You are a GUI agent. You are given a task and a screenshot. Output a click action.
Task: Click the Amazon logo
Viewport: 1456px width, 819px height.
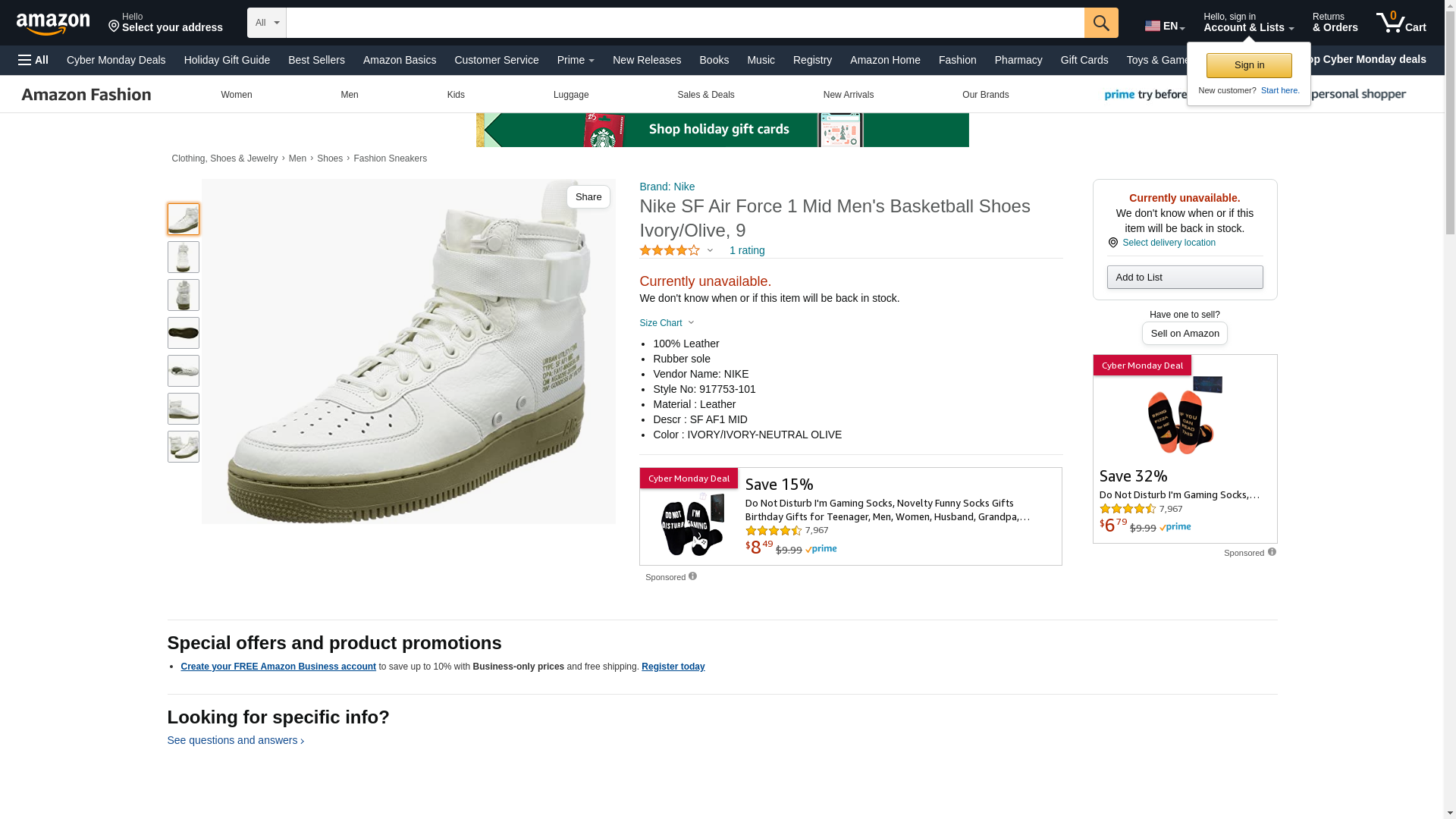[53, 24]
